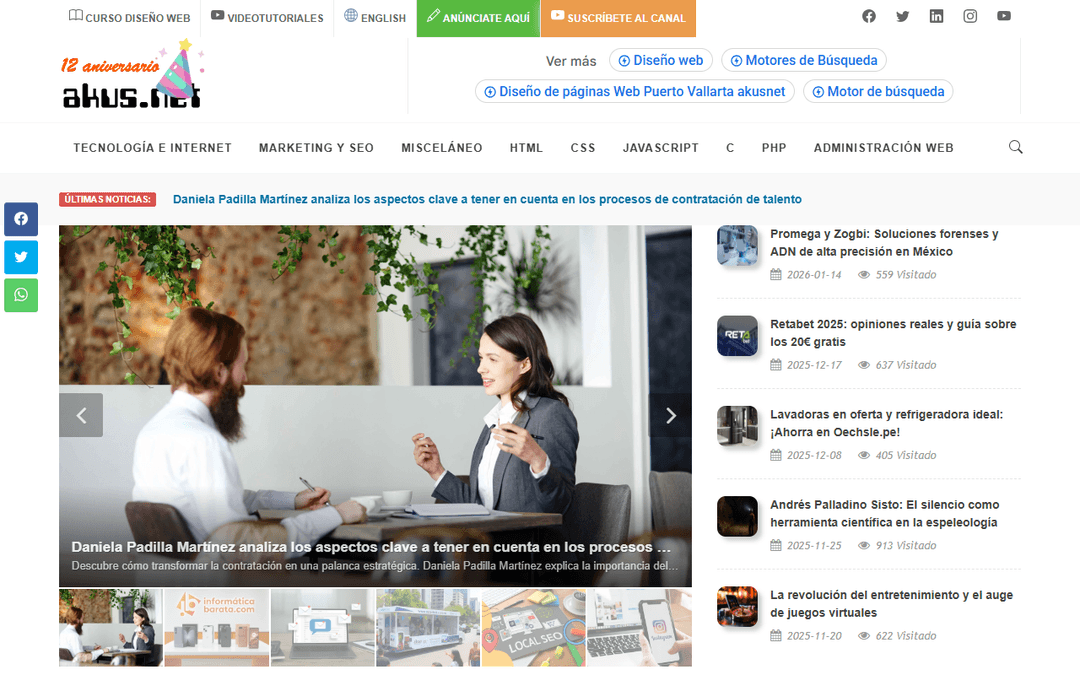The image size is (1080, 675).
Task: Click the akus.net anniversary logo
Action: [x=132, y=76]
